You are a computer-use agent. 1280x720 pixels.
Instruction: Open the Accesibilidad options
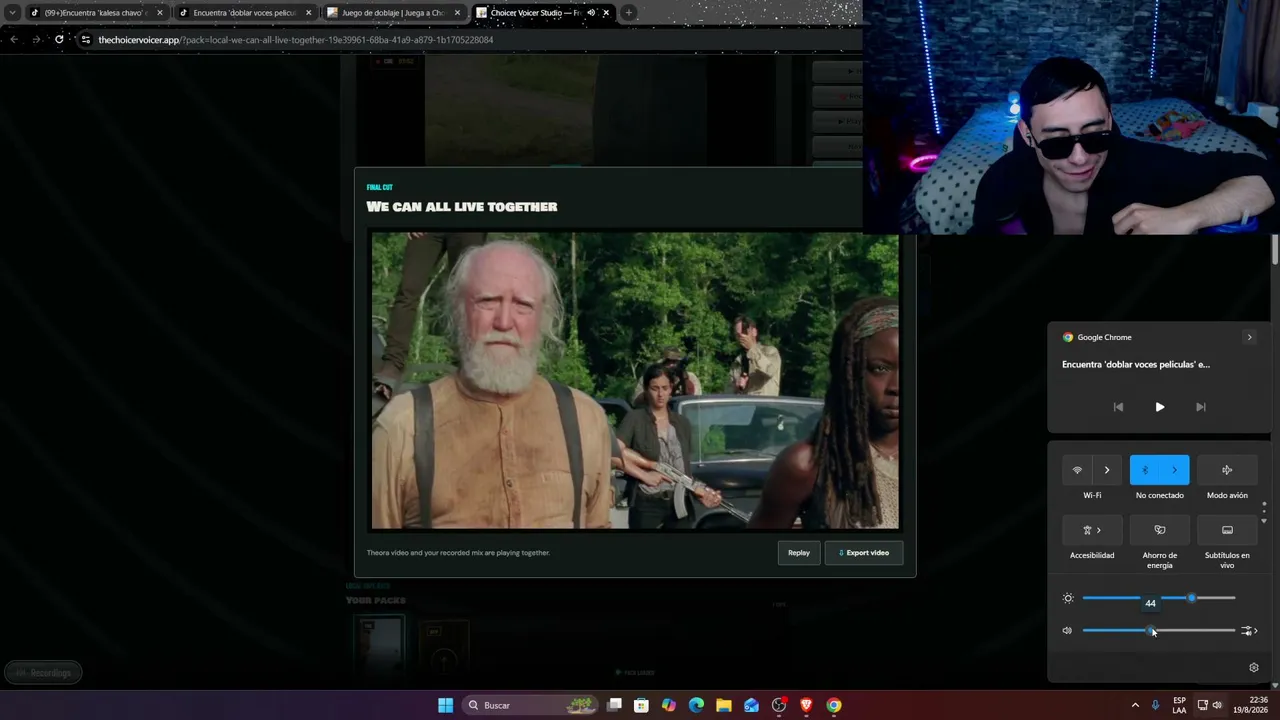[x=1092, y=530]
